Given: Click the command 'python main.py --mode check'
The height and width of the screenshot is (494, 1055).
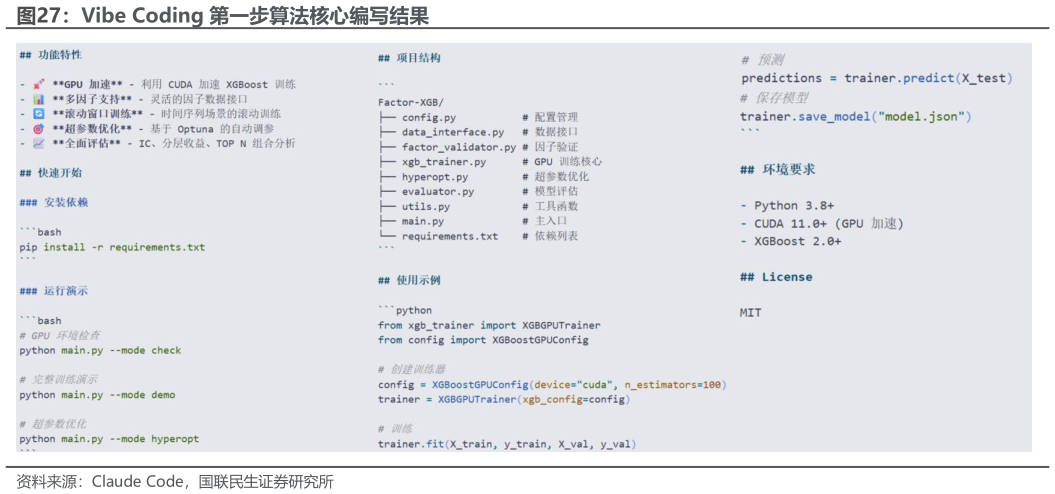Looking at the screenshot, I should pyautogui.click(x=100, y=351).
